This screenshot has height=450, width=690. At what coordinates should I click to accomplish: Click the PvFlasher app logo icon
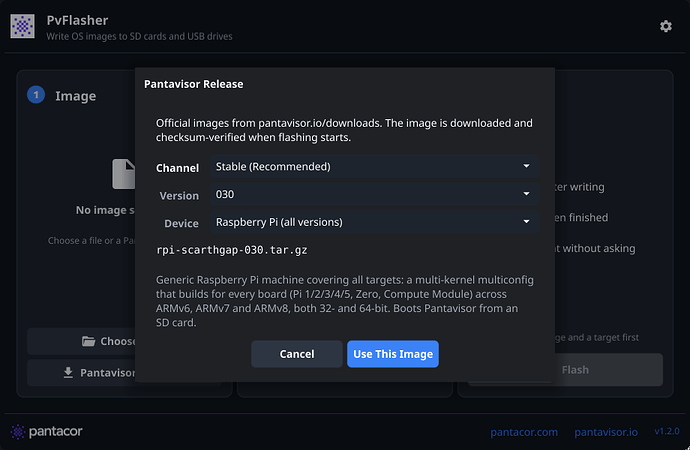[22, 26]
